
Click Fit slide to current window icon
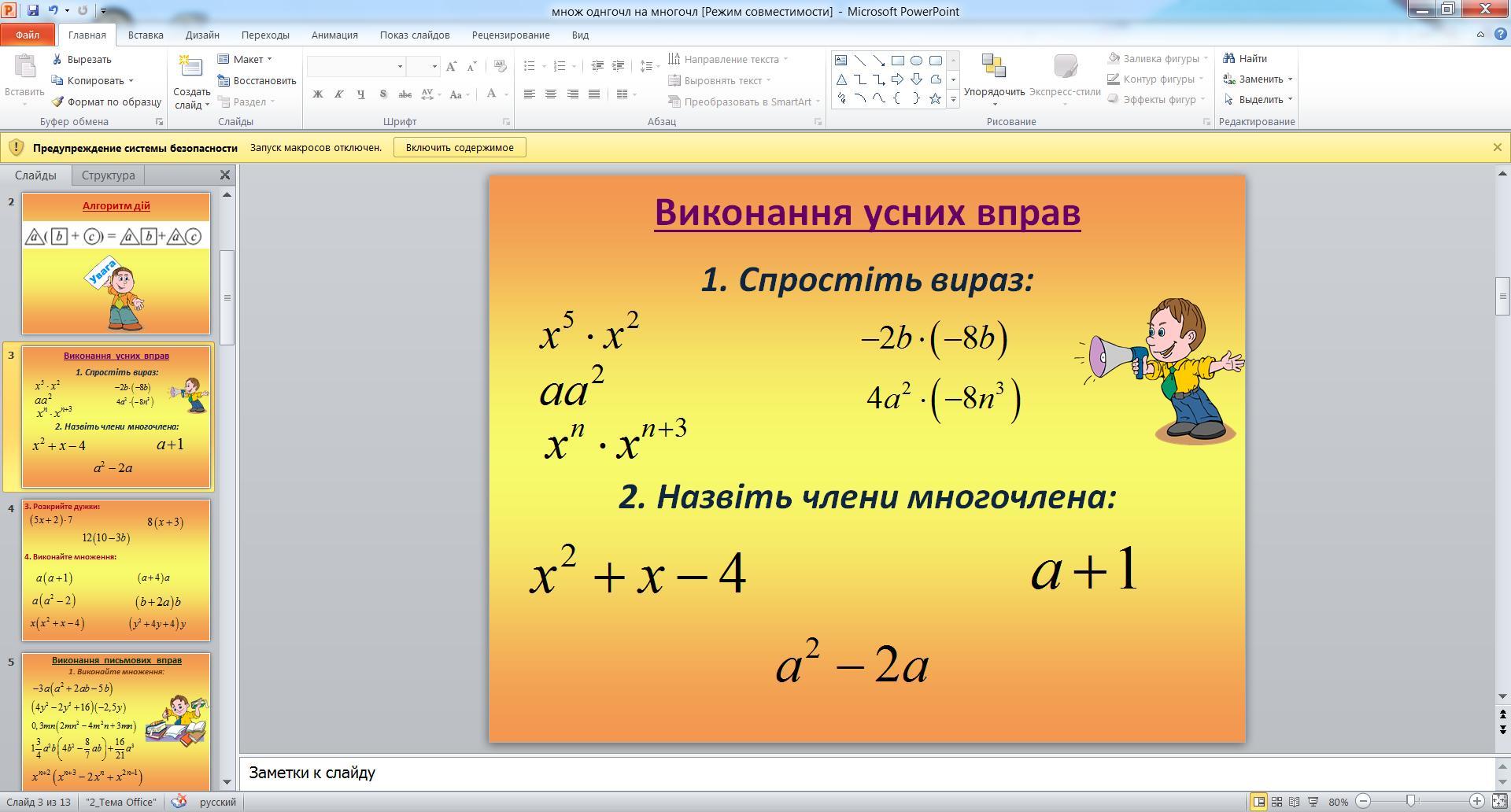click(x=1499, y=802)
